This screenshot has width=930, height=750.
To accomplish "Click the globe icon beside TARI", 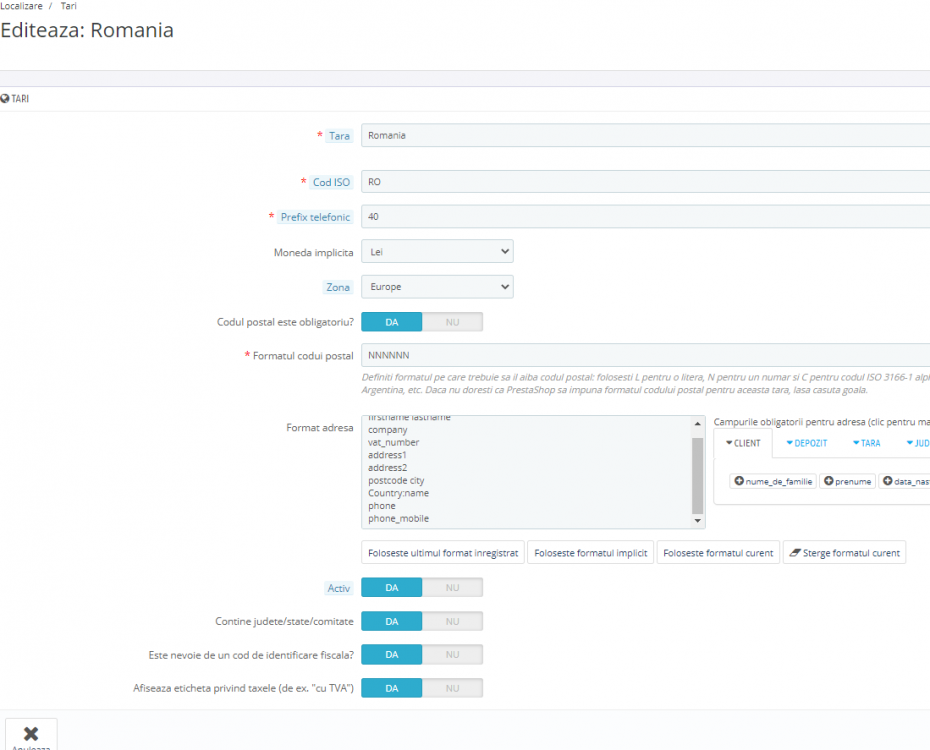I will [x=5, y=99].
